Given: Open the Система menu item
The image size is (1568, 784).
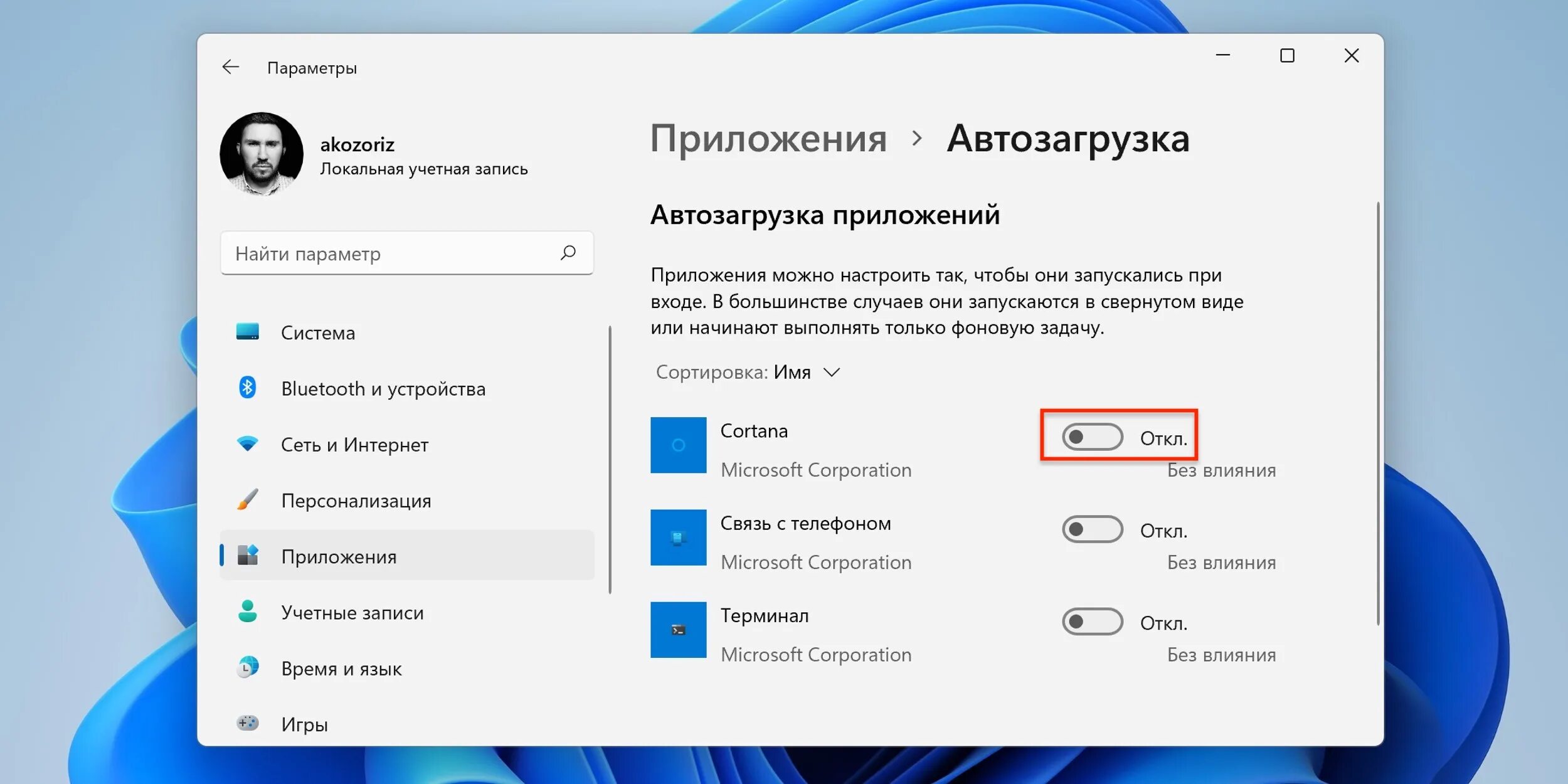Looking at the screenshot, I should [407, 332].
